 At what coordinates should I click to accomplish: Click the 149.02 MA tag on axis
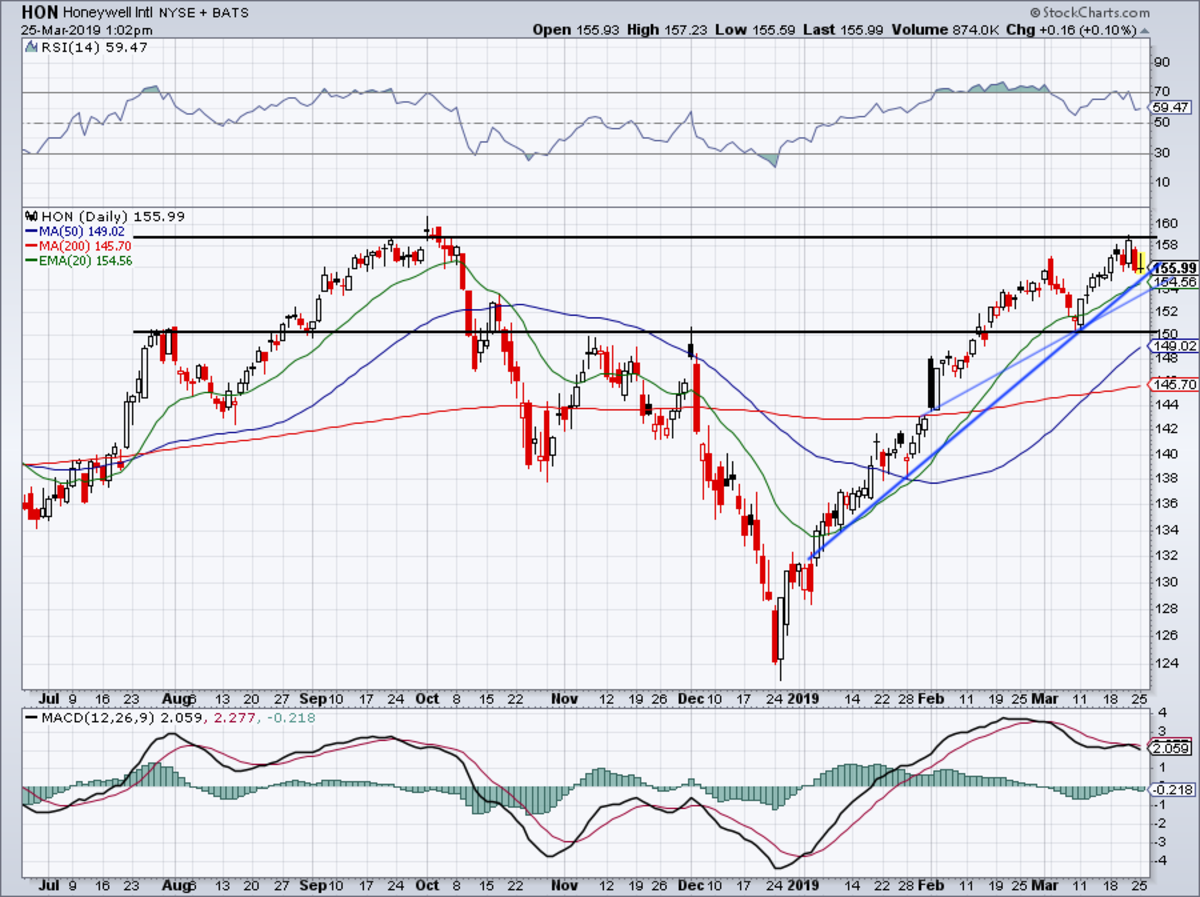pos(1172,346)
